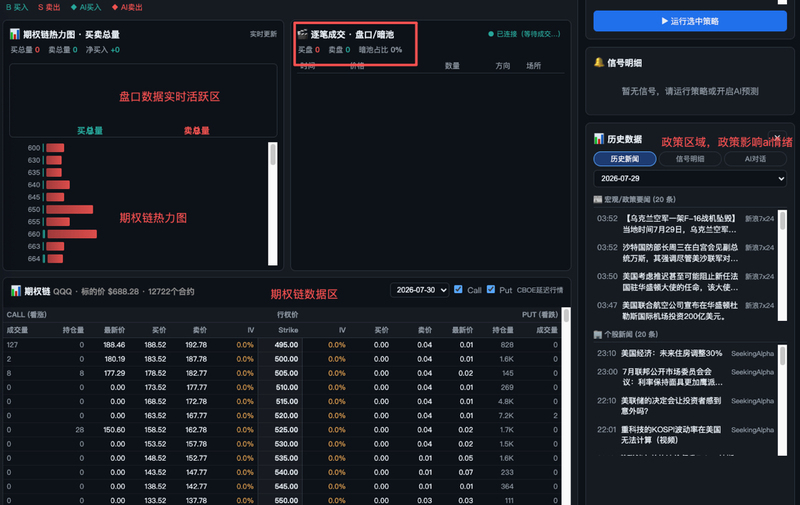Click the put open interest 7.2K
The image size is (800, 505).
[x=506, y=416]
